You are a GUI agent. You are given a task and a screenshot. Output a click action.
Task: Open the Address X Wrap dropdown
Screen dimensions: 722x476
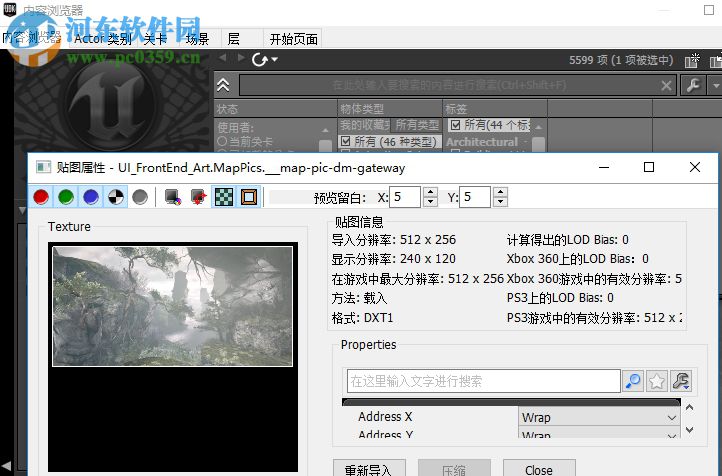pos(599,418)
